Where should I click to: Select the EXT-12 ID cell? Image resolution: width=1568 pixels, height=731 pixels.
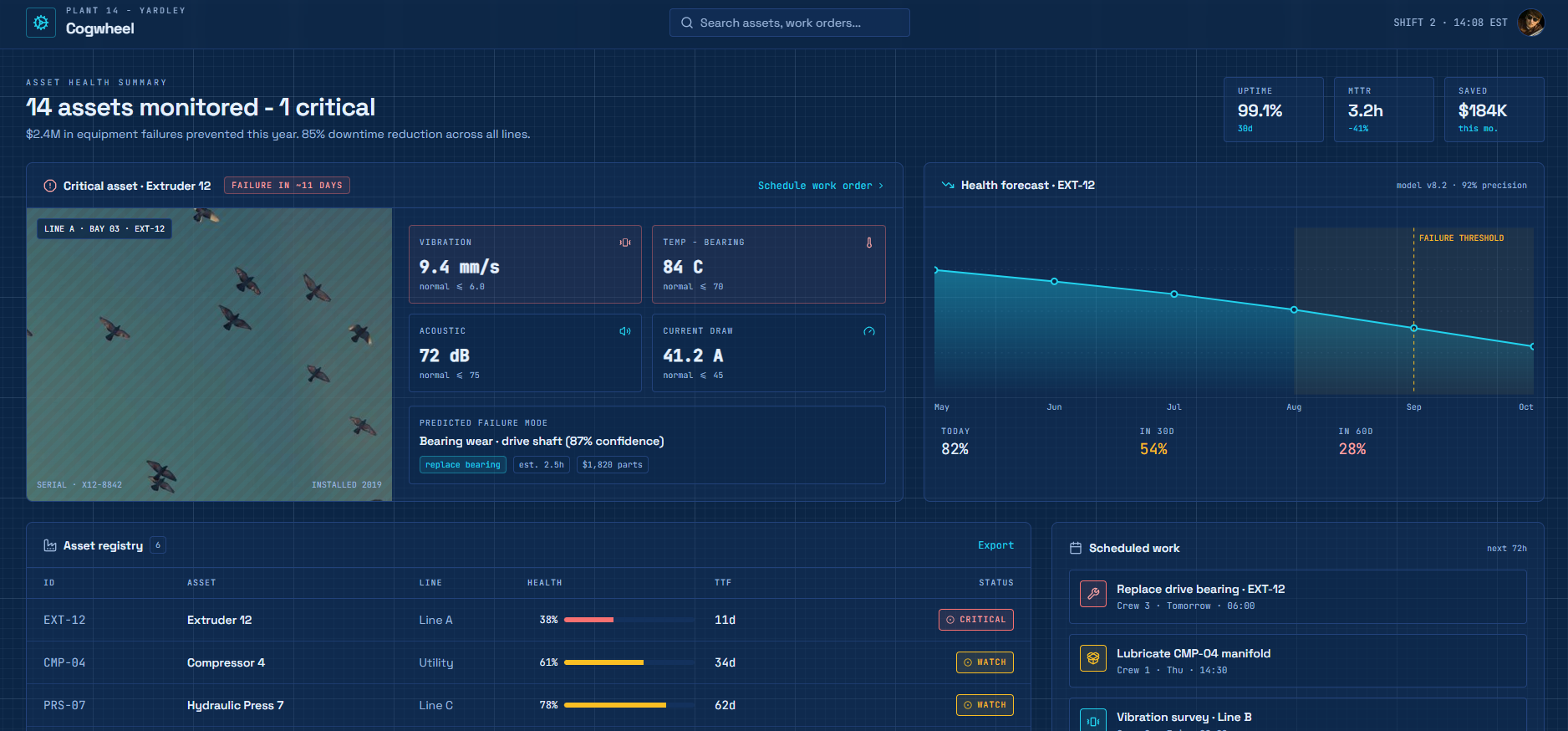64,620
